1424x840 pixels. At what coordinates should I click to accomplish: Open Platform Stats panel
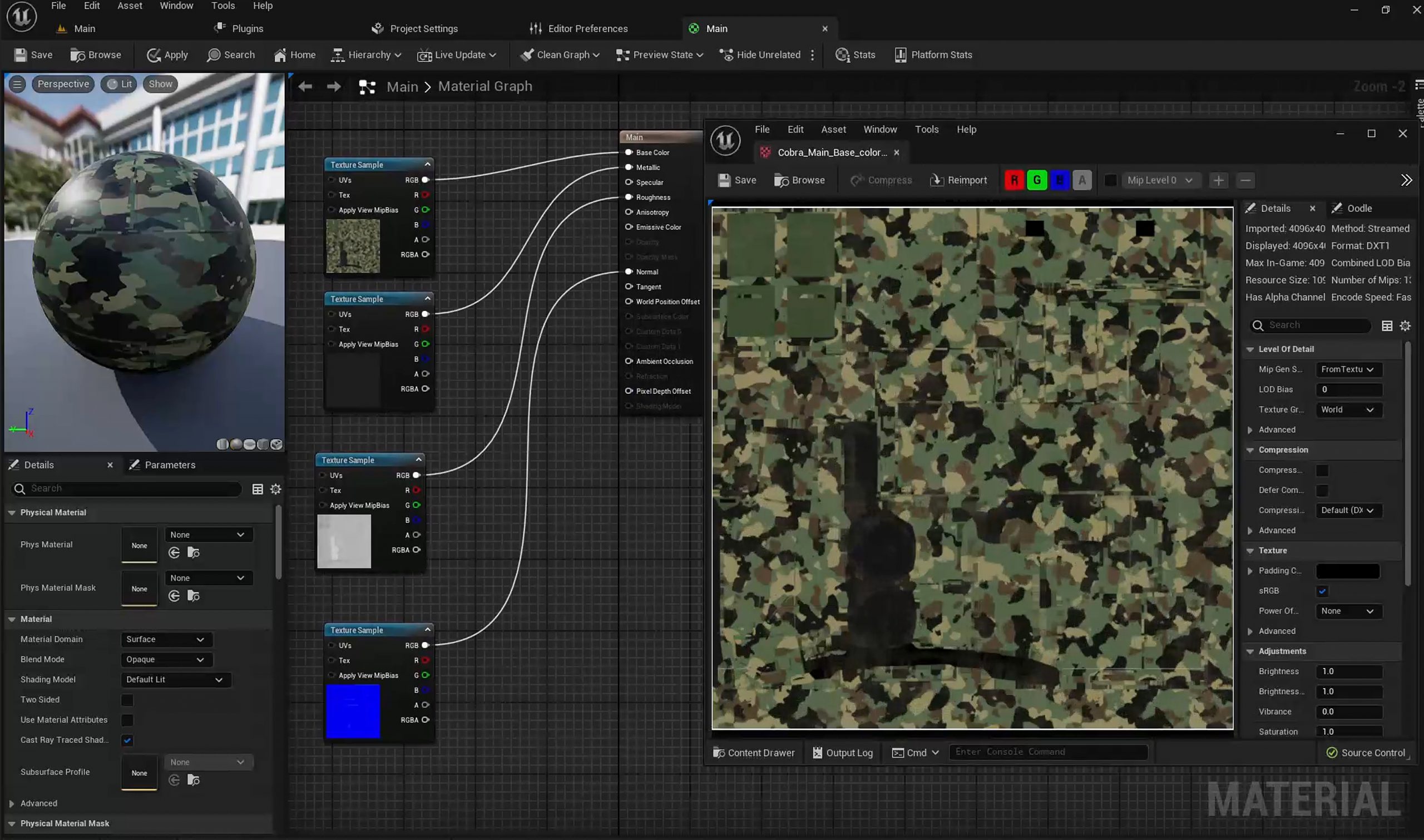[933, 55]
